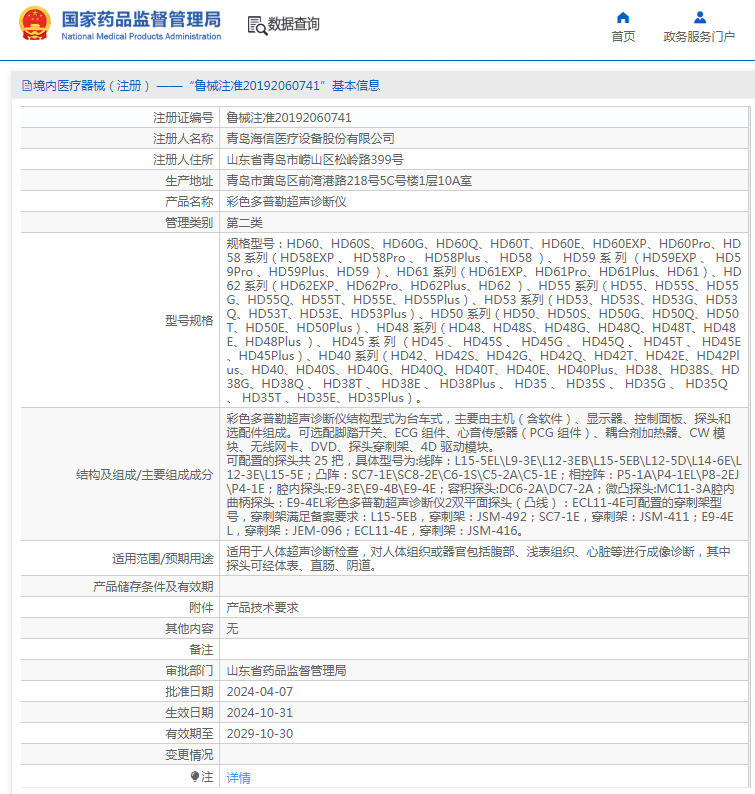The image size is (755, 794).
Task: Click the 注册证编号 label cell
Action: tap(120, 117)
